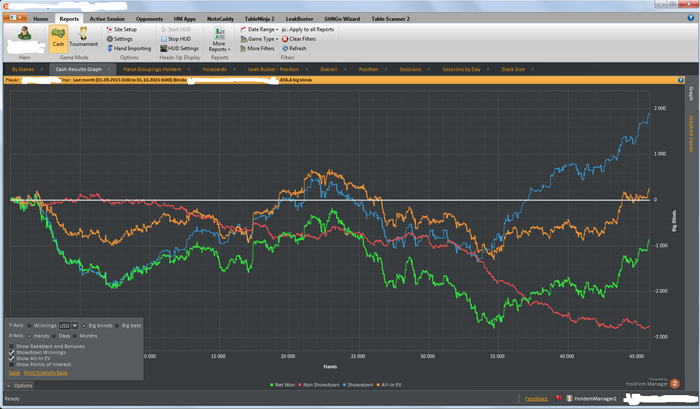The width and height of the screenshot is (700, 409).
Task: Open the Game Type filter dropdown
Action: pyautogui.click(x=259, y=39)
